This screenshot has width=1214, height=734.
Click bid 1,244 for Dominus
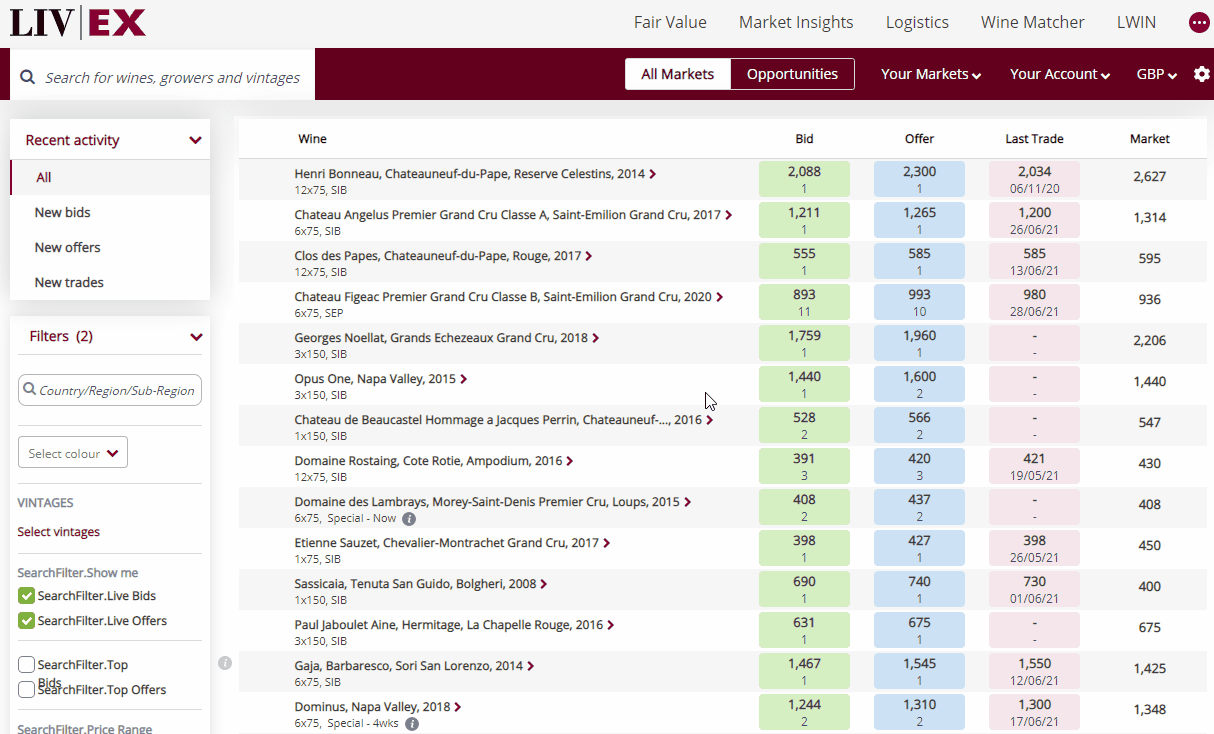(x=804, y=712)
